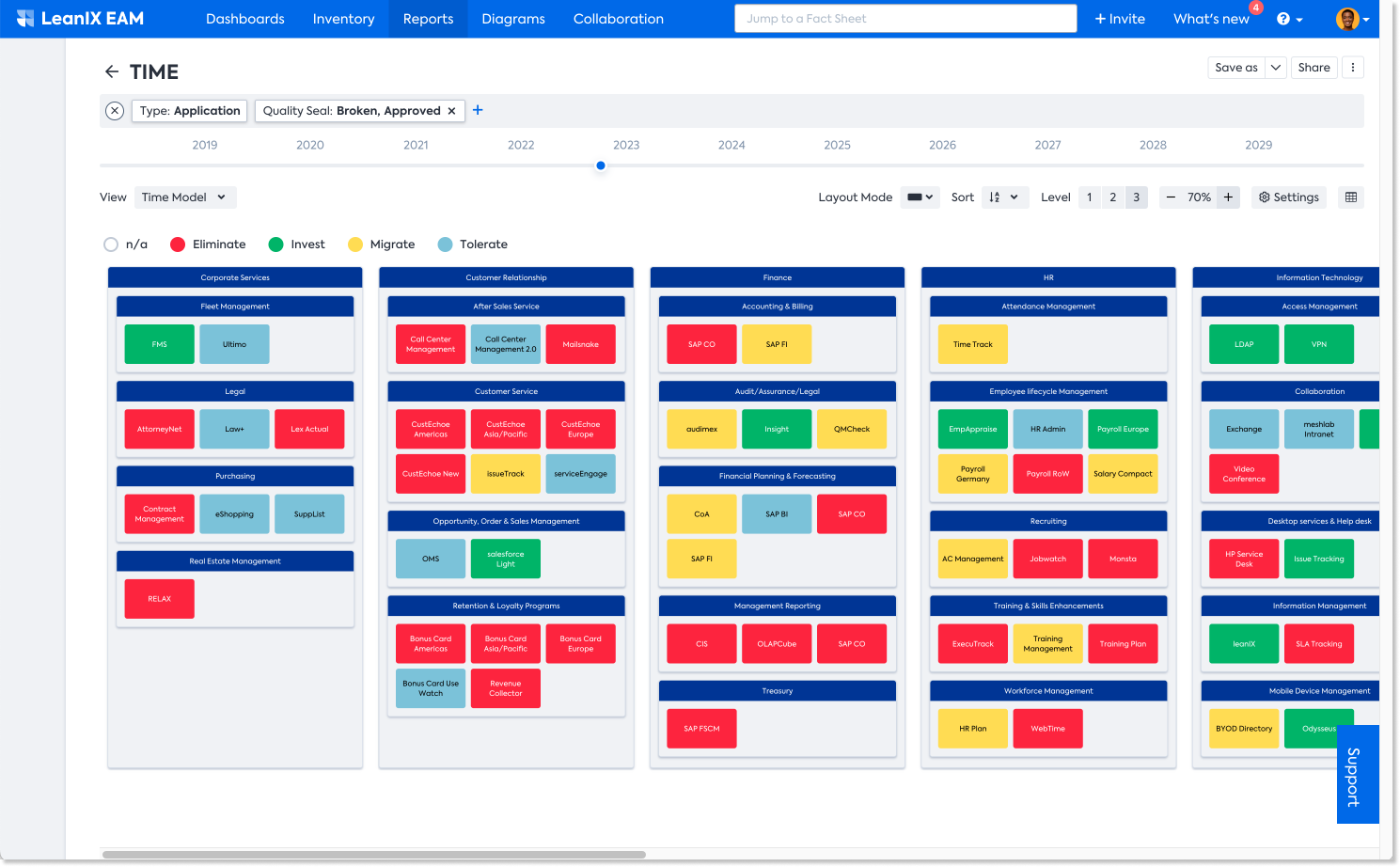The height and width of the screenshot is (867, 1400).
Task: Add a new filter with the plus icon
Action: tap(478, 110)
